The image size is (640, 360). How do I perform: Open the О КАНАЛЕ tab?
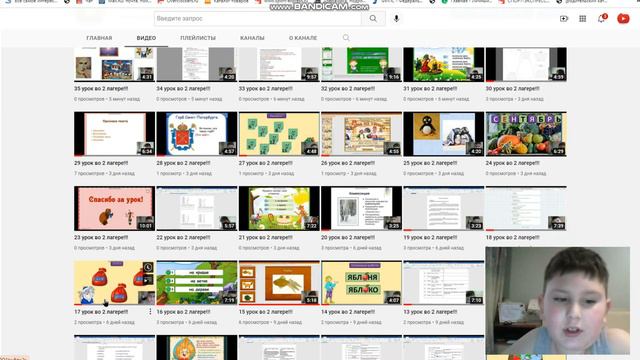tap(303, 38)
